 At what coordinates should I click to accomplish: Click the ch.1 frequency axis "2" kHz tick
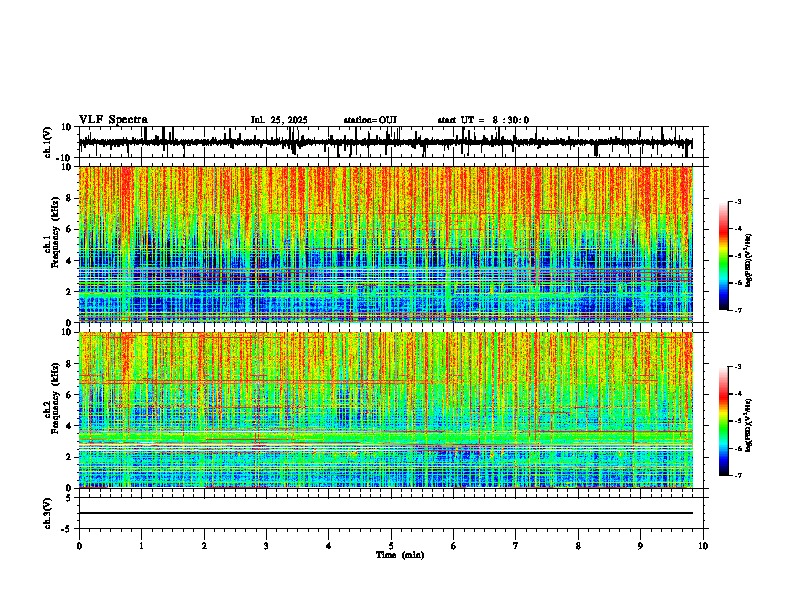[70, 292]
